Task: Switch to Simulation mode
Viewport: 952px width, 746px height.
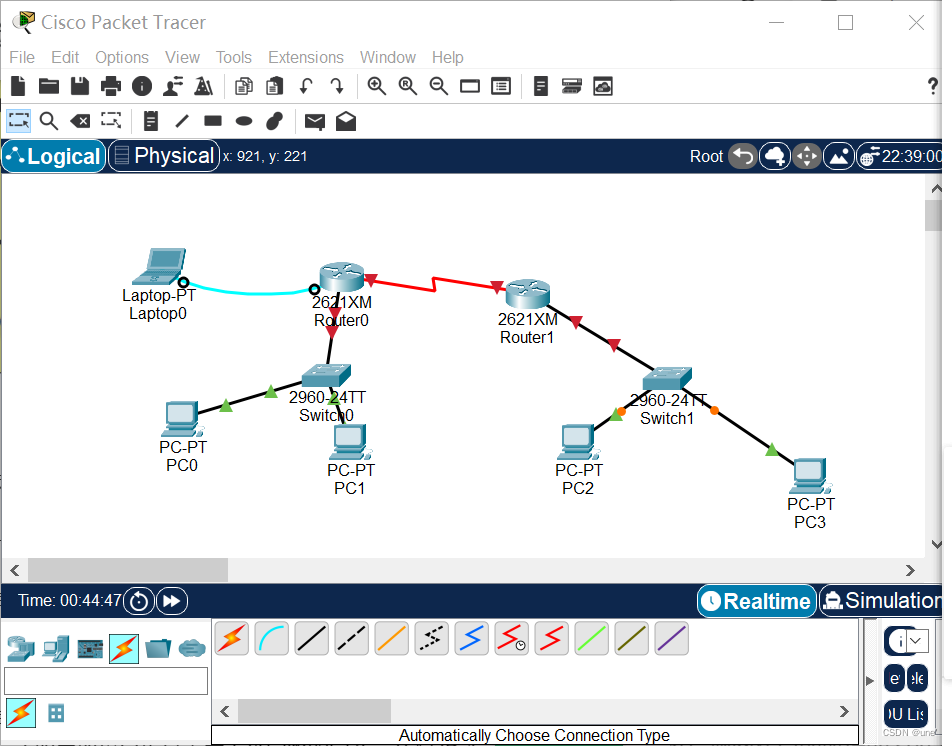Action: coord(882,601)
